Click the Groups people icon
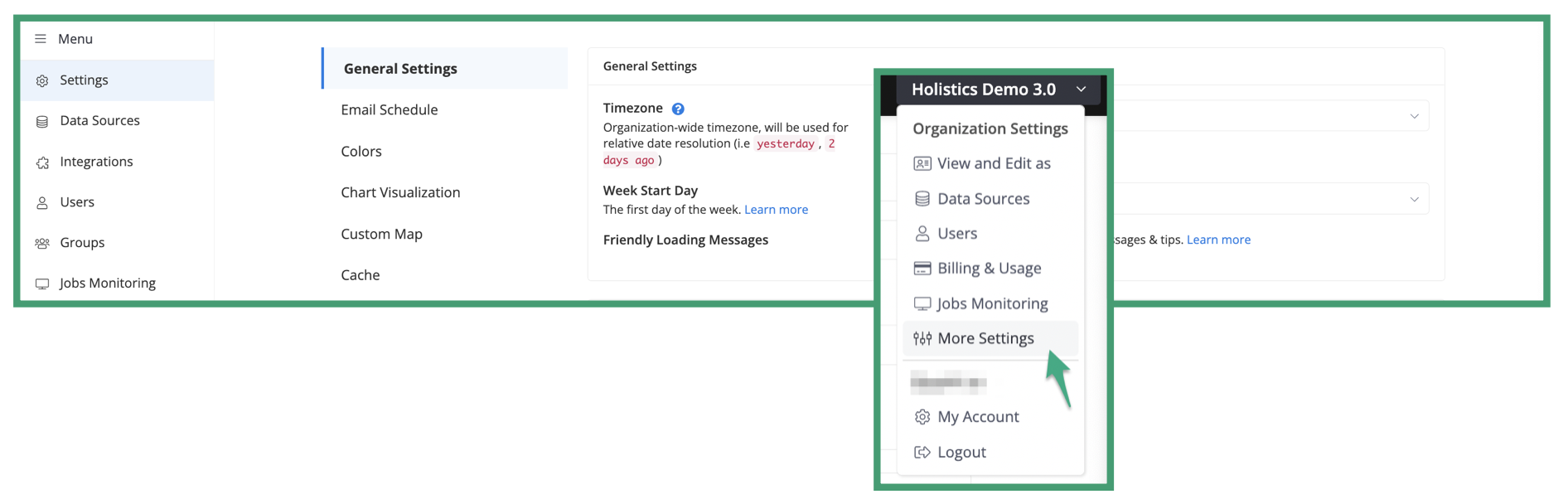This screenshot has width=1568, height=499. pyautogui.click(x=42, y=243)
